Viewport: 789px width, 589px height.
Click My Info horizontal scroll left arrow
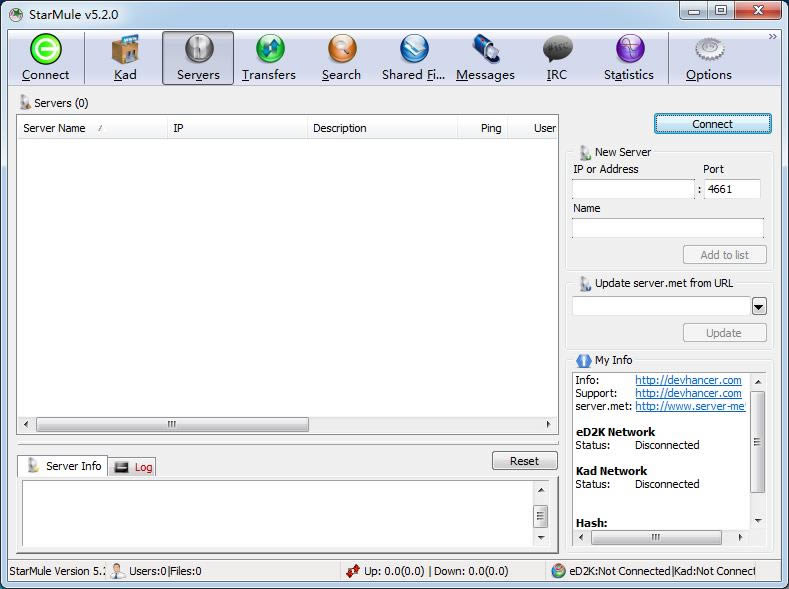(581, 537)
